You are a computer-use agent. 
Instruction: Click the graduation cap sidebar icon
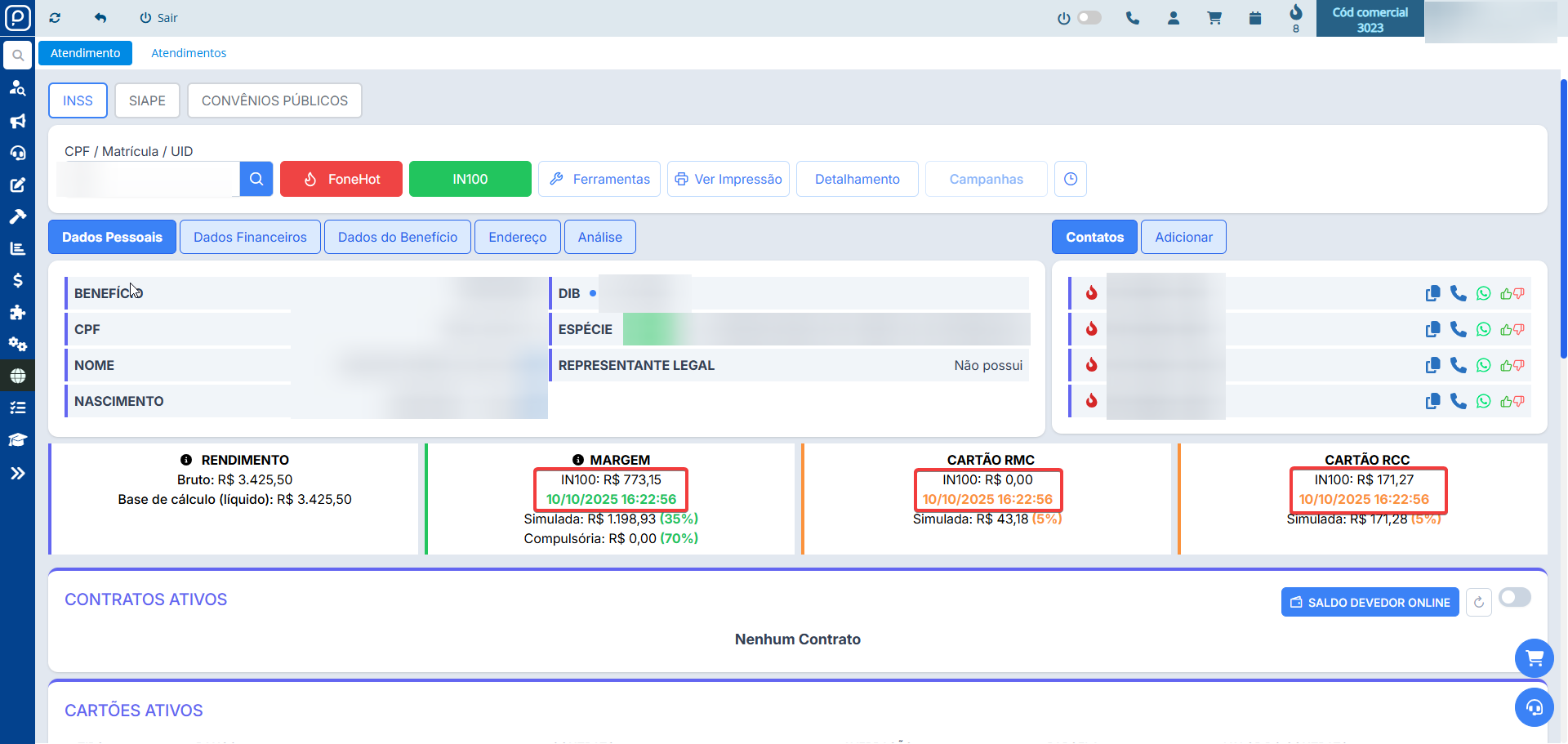point(17,440)
